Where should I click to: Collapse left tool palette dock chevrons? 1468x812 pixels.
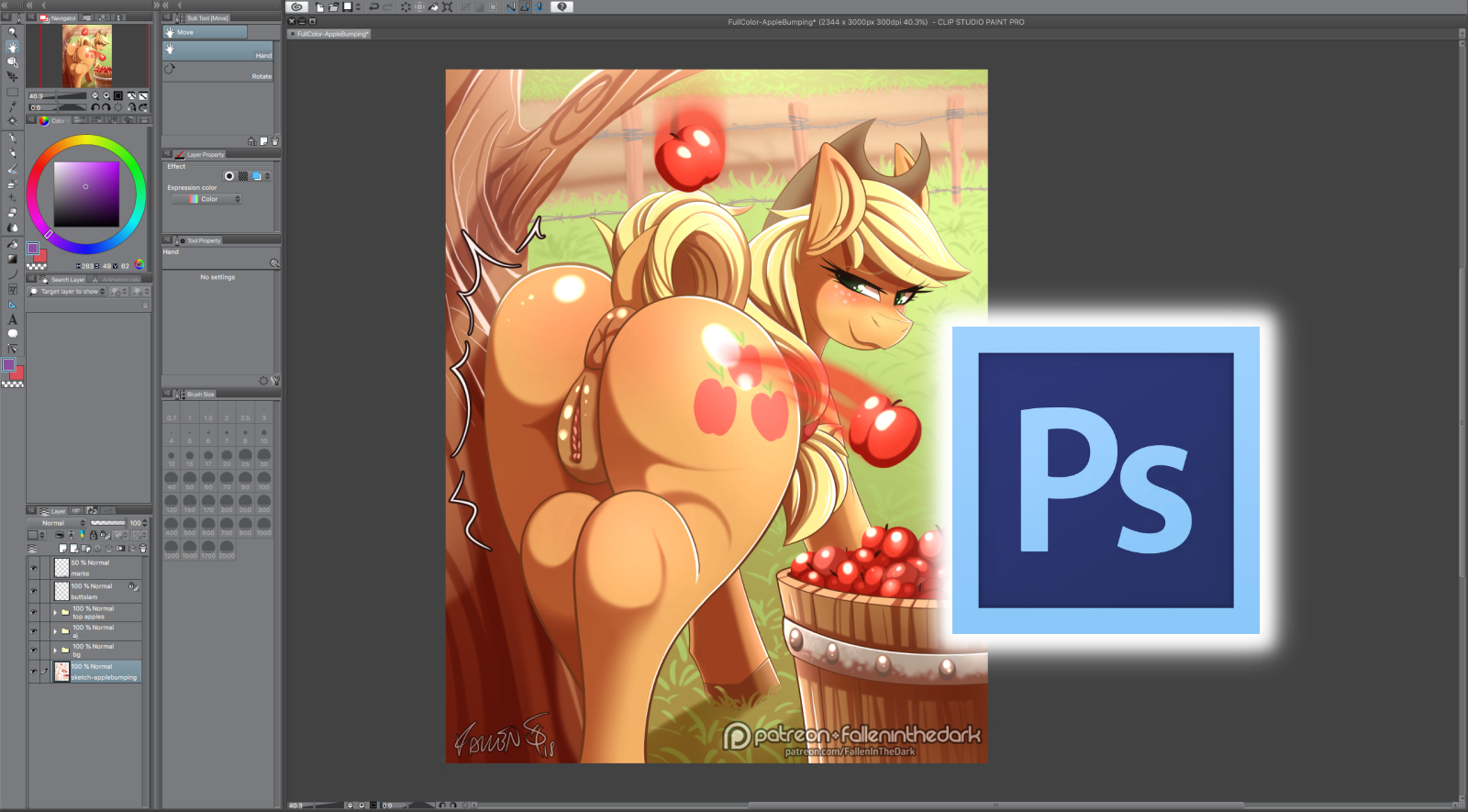[x=6, y=5]
